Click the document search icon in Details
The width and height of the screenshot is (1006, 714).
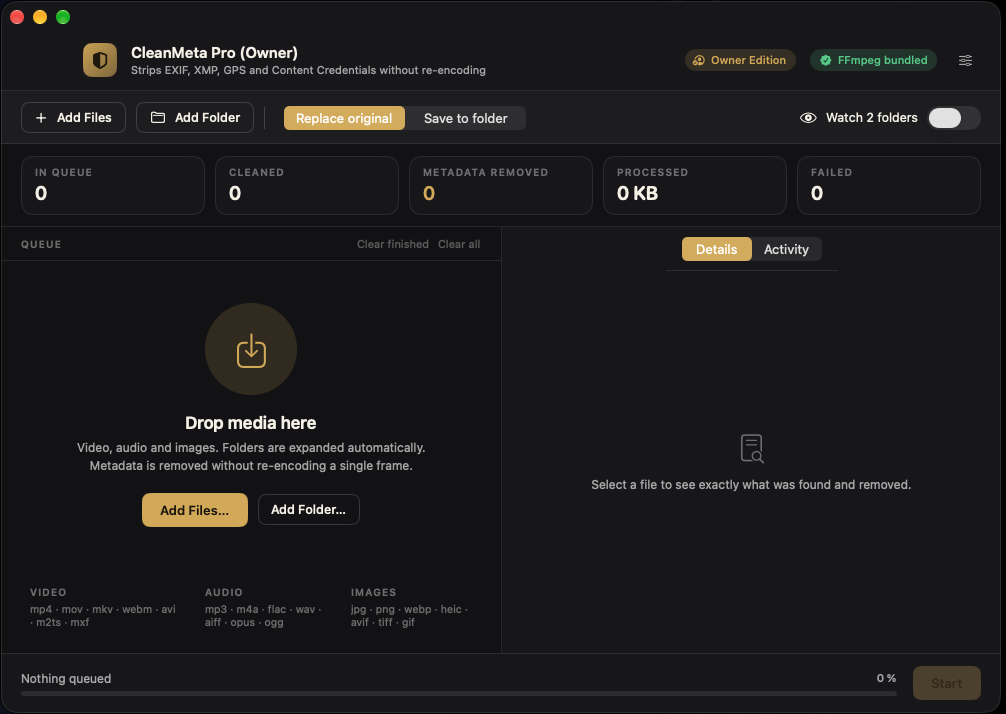(x=751, y=448)
